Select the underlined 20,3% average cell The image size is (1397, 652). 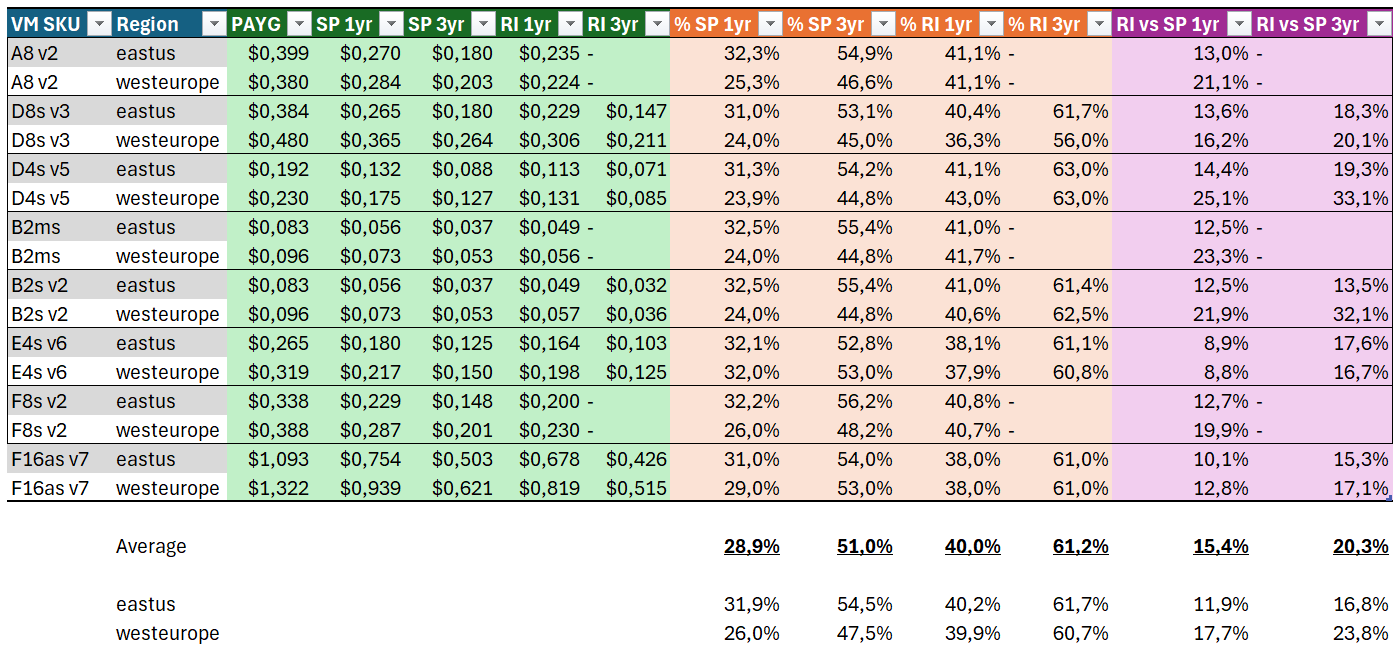[1360, 547]
